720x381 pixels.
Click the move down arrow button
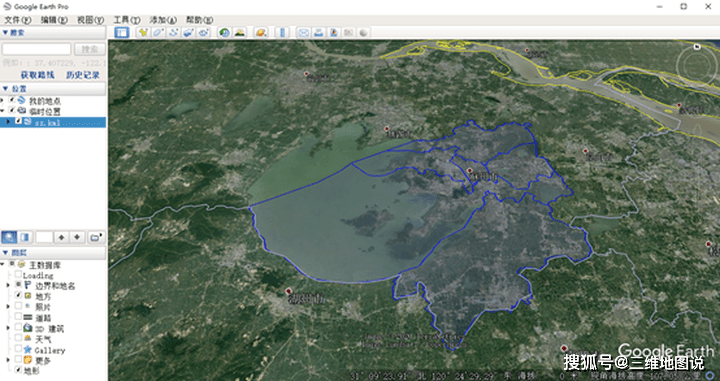click(x=77, y=237)
